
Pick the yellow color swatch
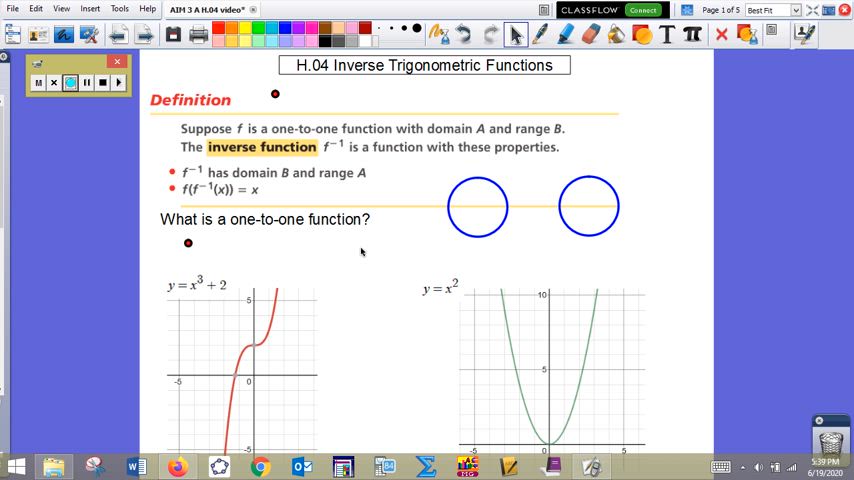pos(245,28)
